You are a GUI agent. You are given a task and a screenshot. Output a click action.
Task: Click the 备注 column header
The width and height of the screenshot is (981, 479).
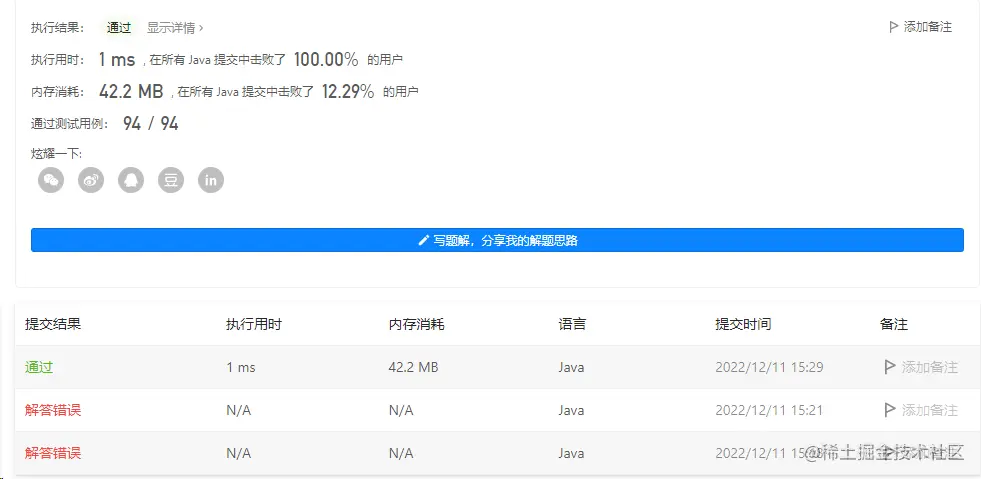(893, 325)
